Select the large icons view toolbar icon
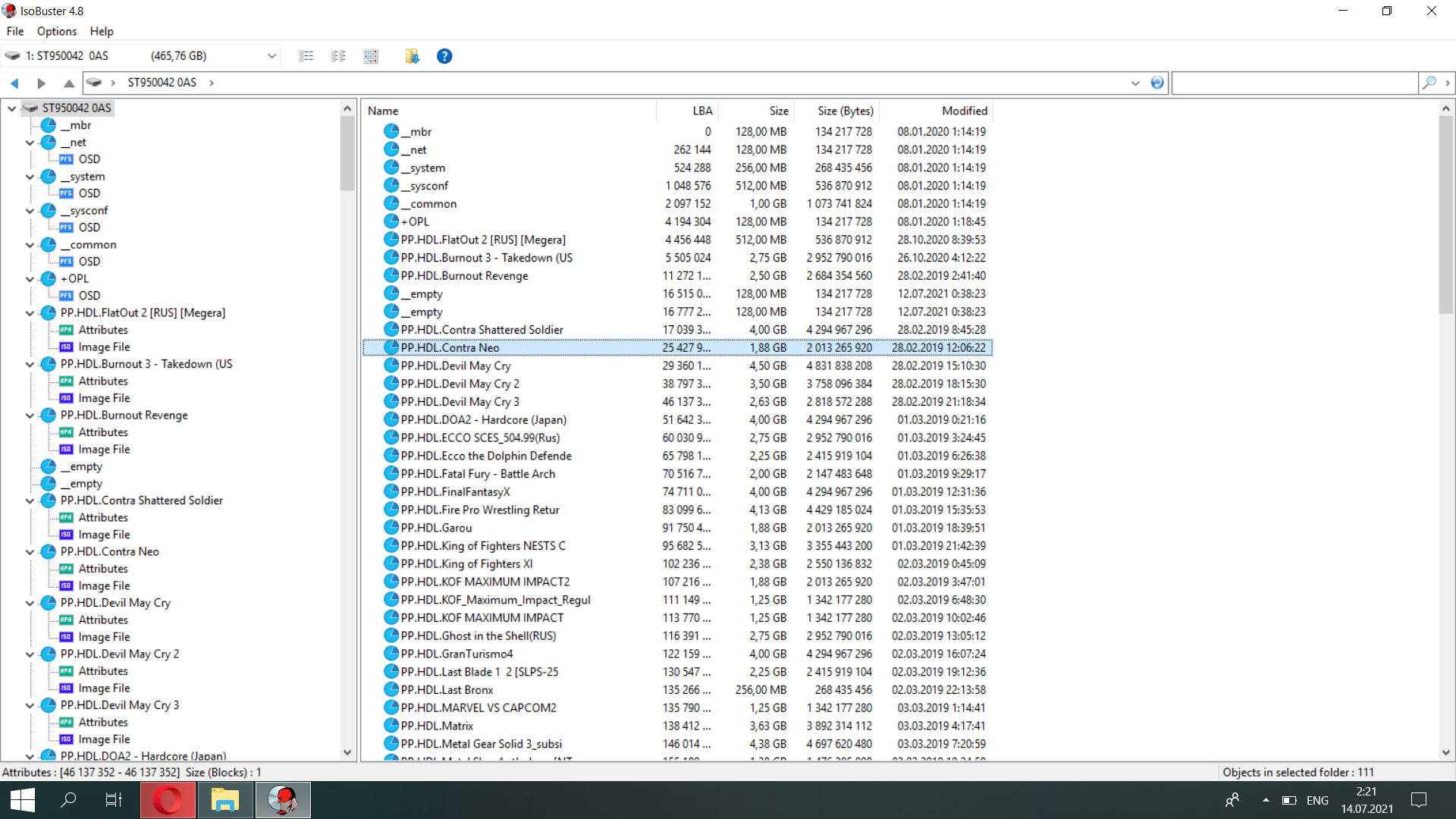Viewport: 1456px width, 819px height. (x=371, y=56)
